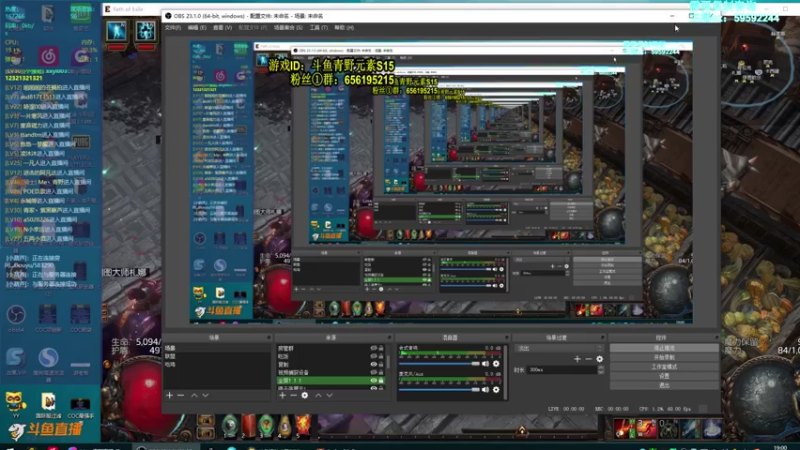Pop out 混音器 Mixer dock panel
Screen dimensions: 800x450
[507, 337]
